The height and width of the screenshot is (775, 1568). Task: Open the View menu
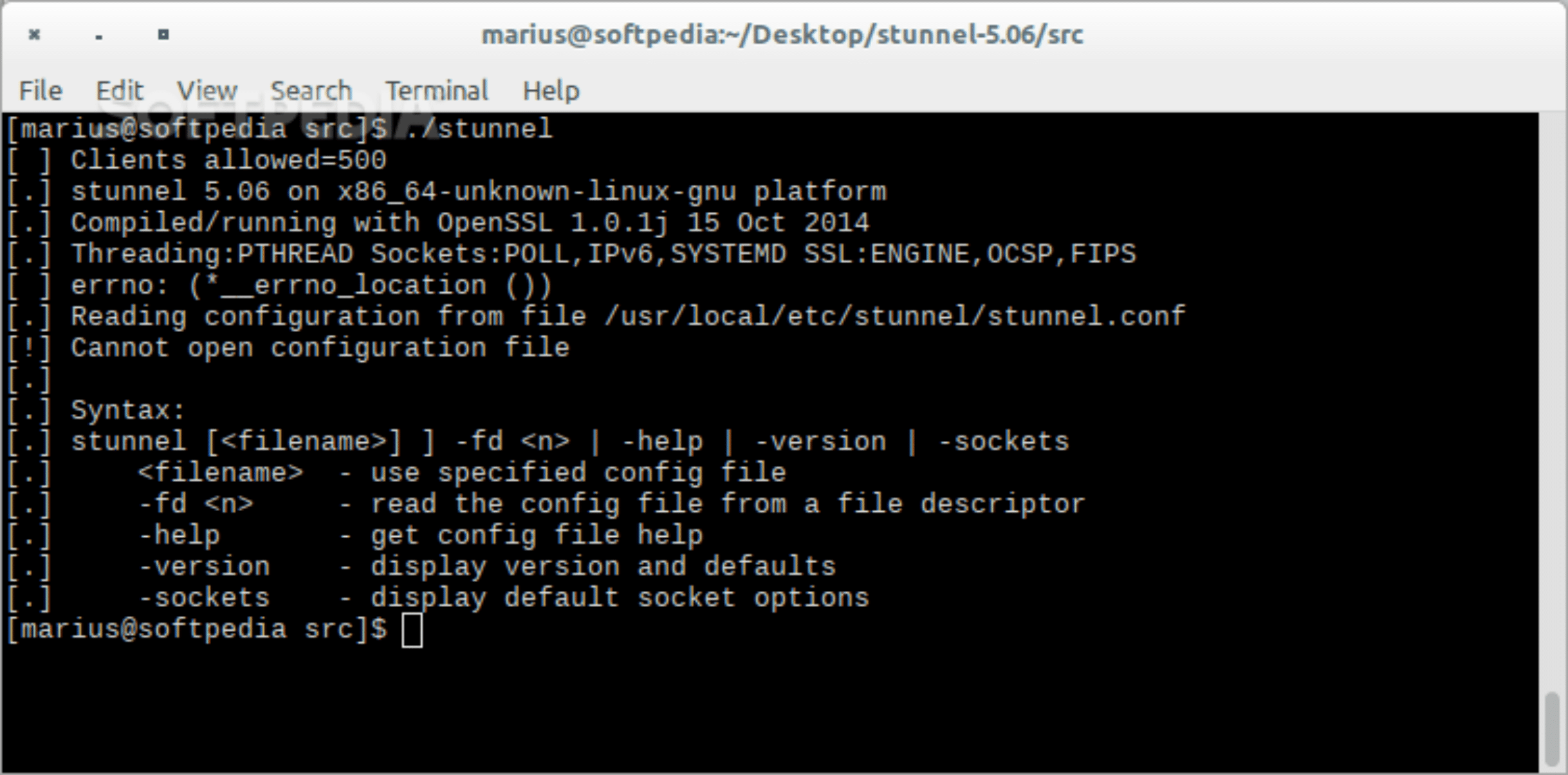click(207, 91)
